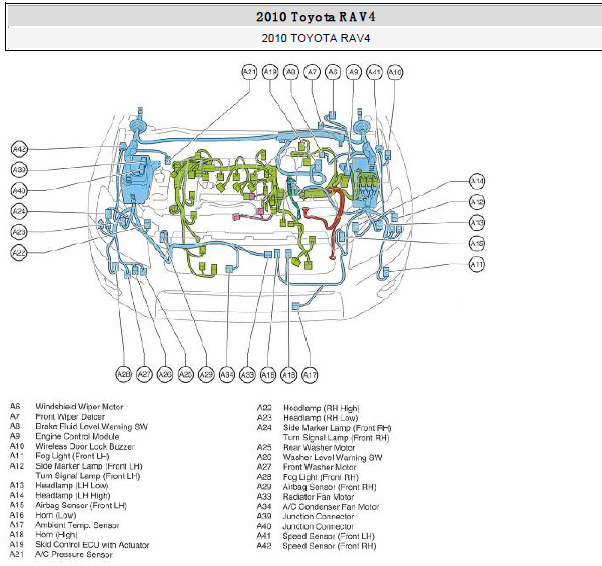Click "Headlamp (LH Low)" legend text

(72, 486)
